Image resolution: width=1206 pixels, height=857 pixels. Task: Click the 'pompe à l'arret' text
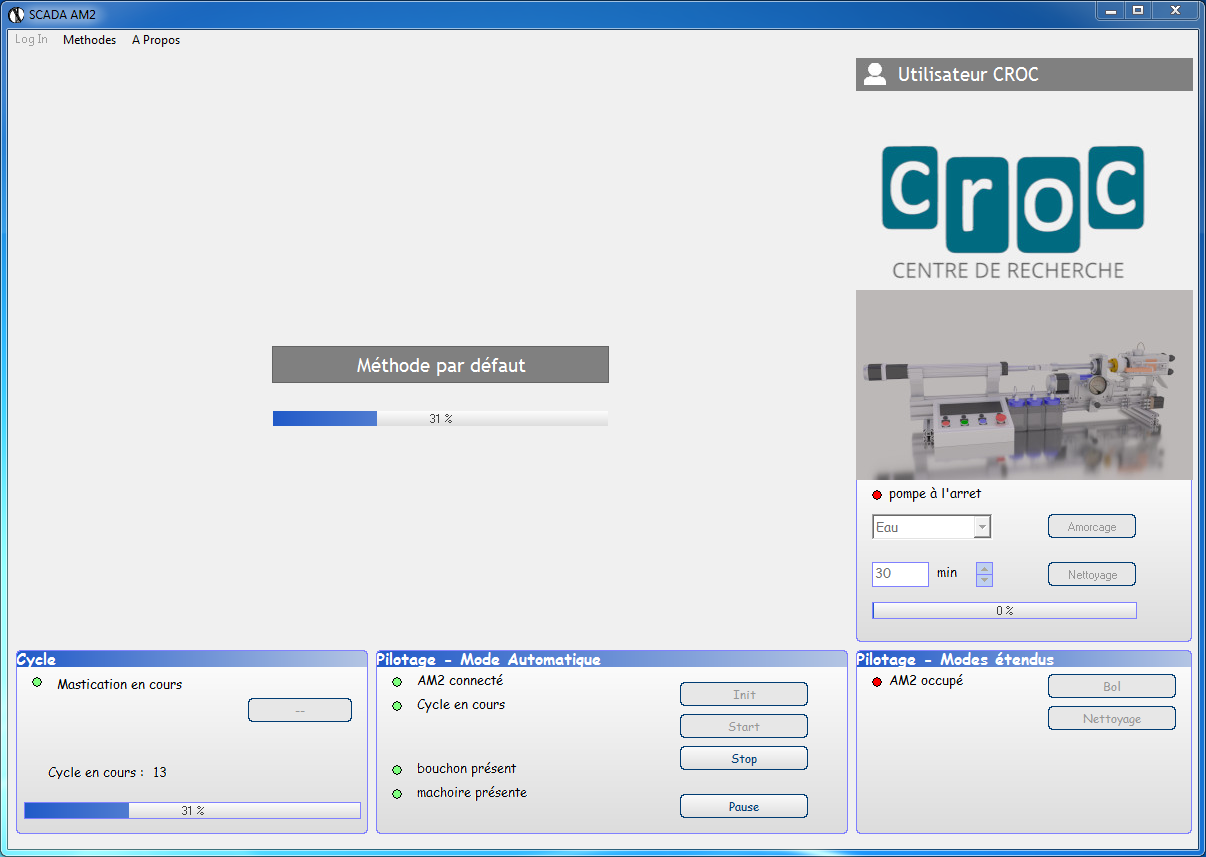pos(936,494)
